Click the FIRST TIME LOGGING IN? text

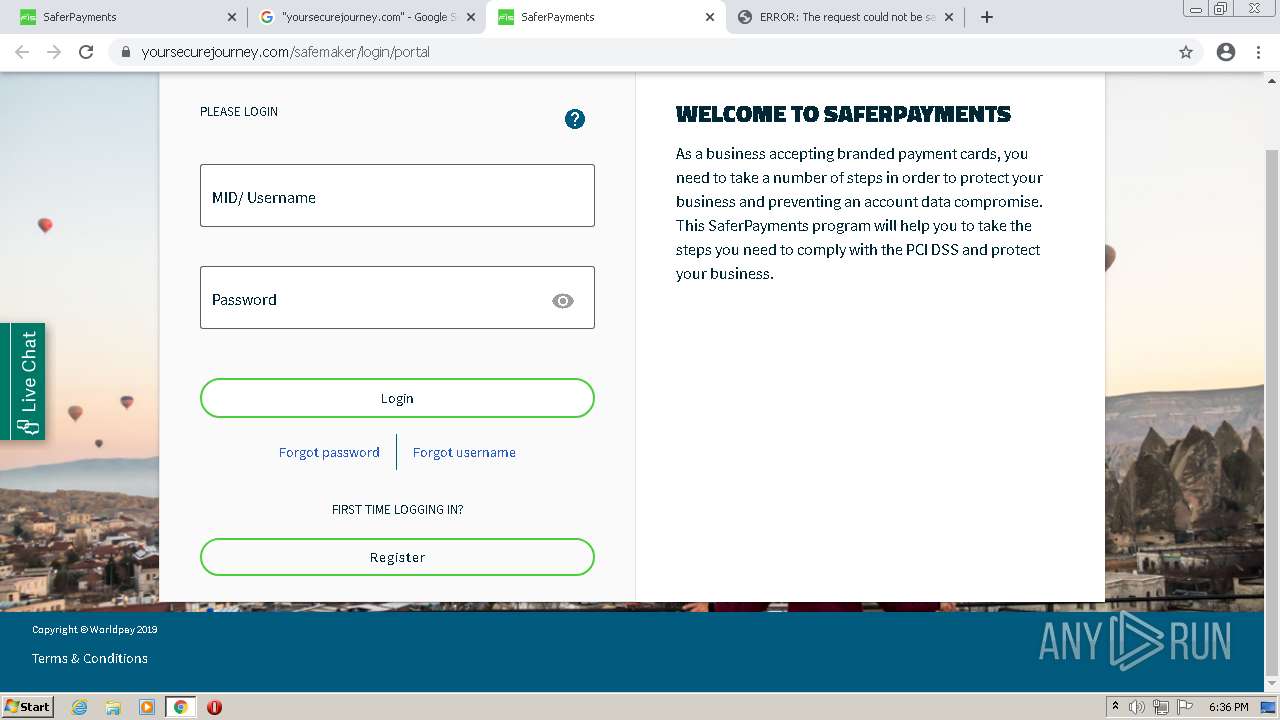[397, 509]
